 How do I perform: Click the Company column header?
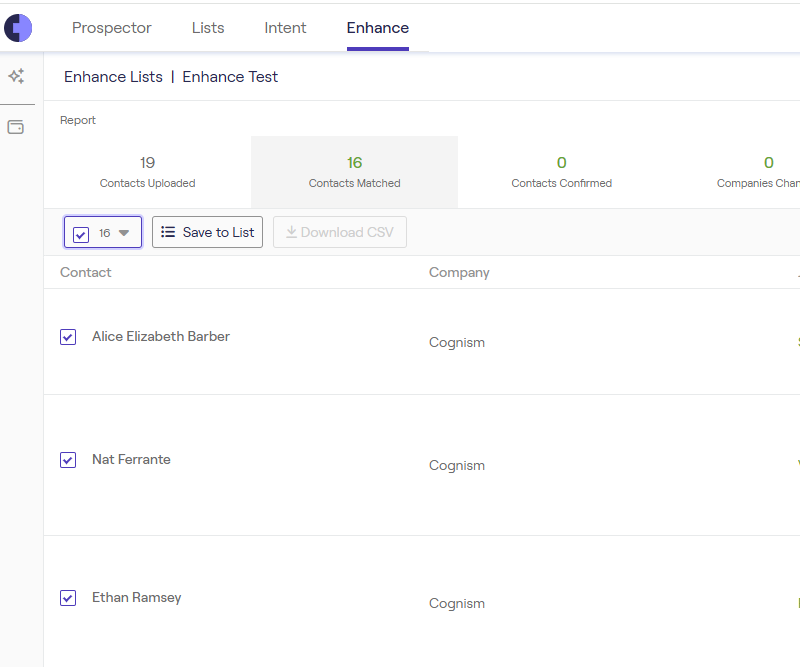(x=459, y=273)
